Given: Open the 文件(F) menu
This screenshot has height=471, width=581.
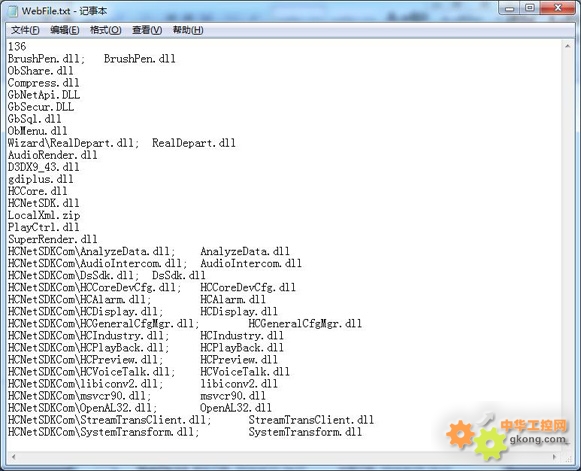Looking at the screenshot, I should (25, 30).
